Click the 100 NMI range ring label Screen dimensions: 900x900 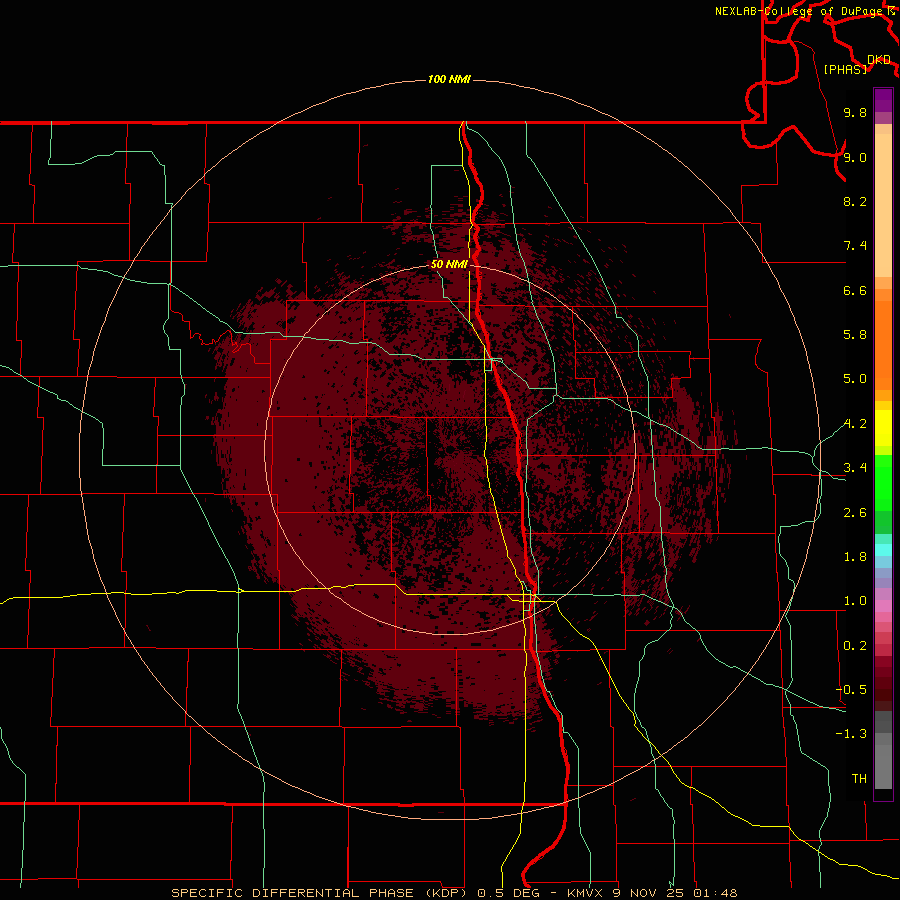click(449, 79)
